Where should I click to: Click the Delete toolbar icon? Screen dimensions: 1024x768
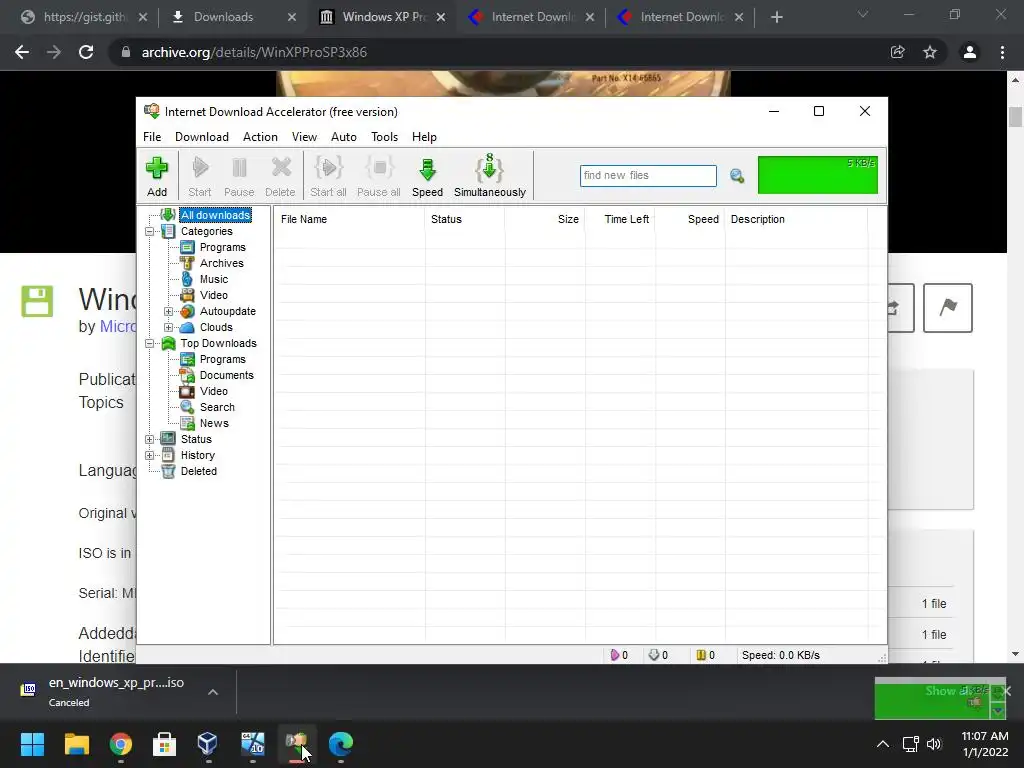point(280,176)
